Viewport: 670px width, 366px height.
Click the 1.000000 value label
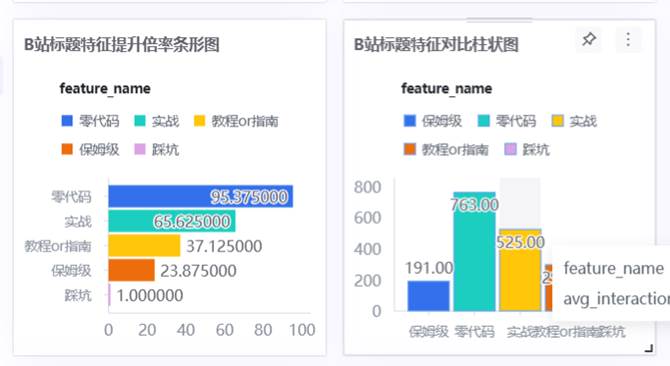click(150, 296)
